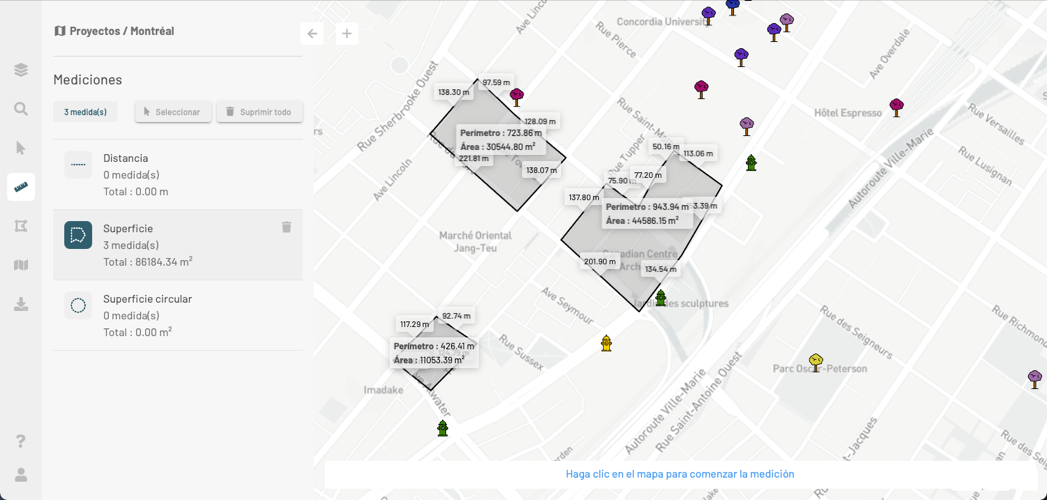Click the back arrow button
Screen dimensions: 1047x500
[312, 34]
